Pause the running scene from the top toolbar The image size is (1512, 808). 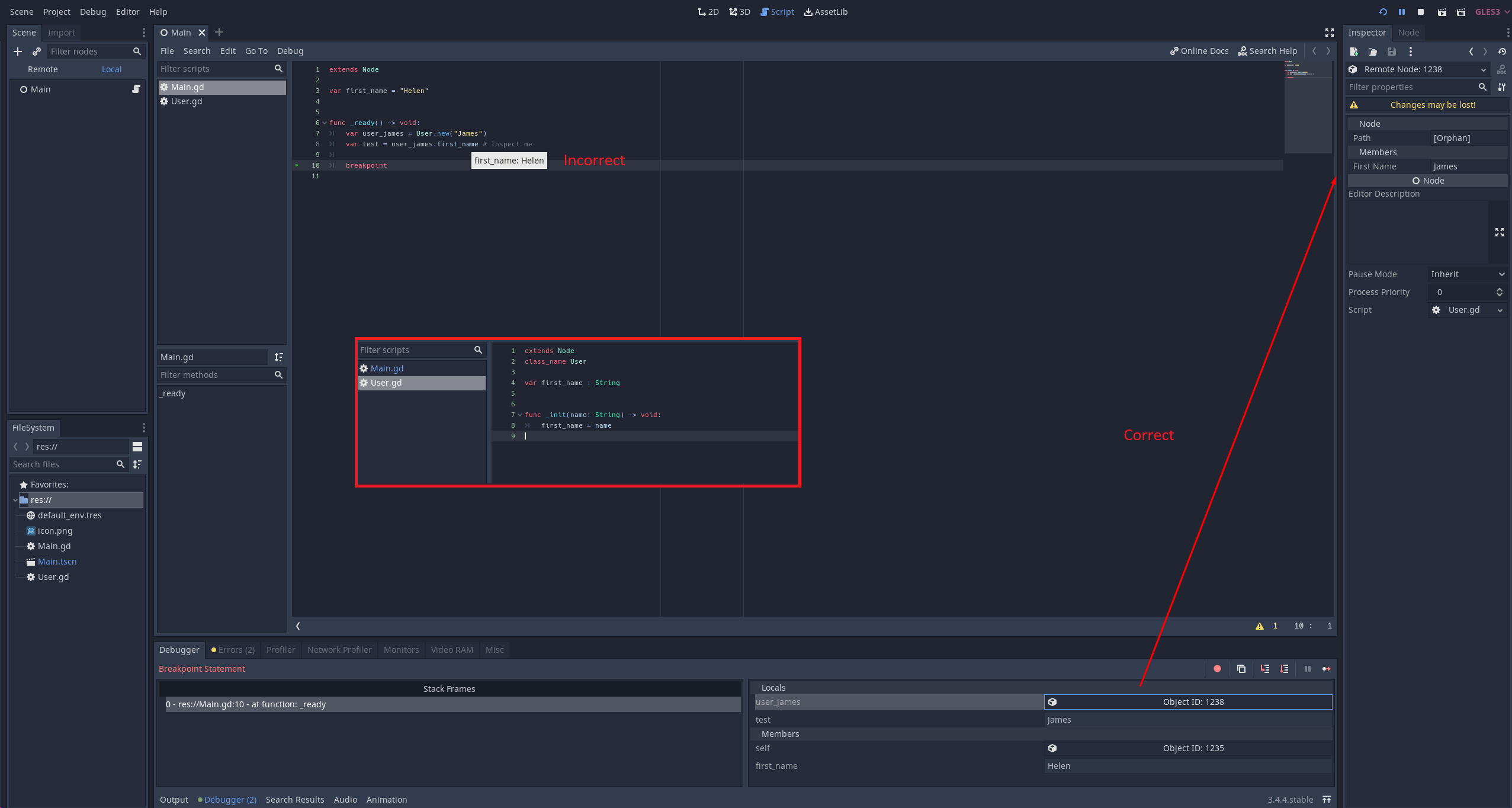[x=1401, y=12]
